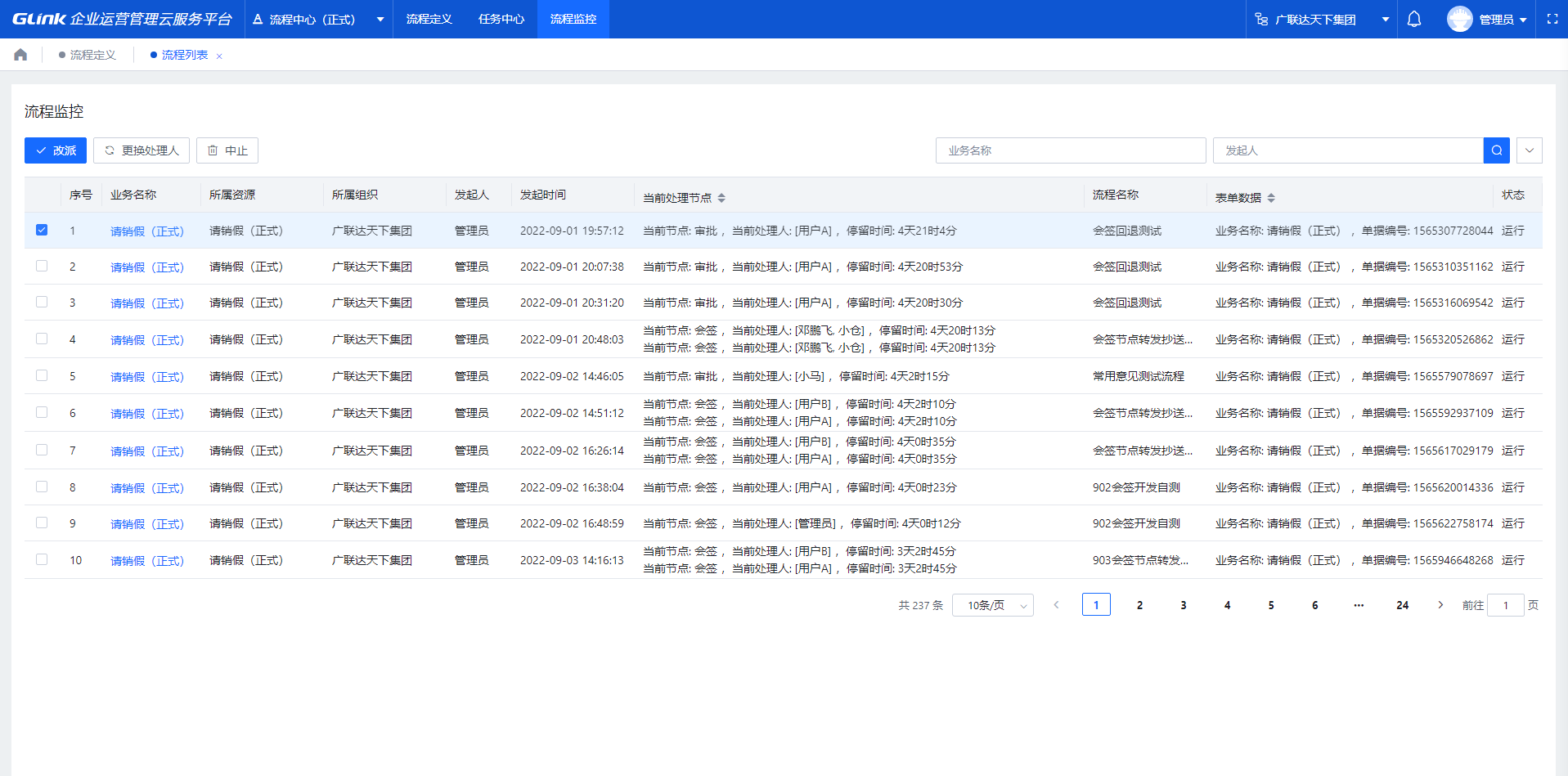Open 请销假 (正式) link in row 5
This screenshot has width=1568, height=776.
[x=147, y=377]
